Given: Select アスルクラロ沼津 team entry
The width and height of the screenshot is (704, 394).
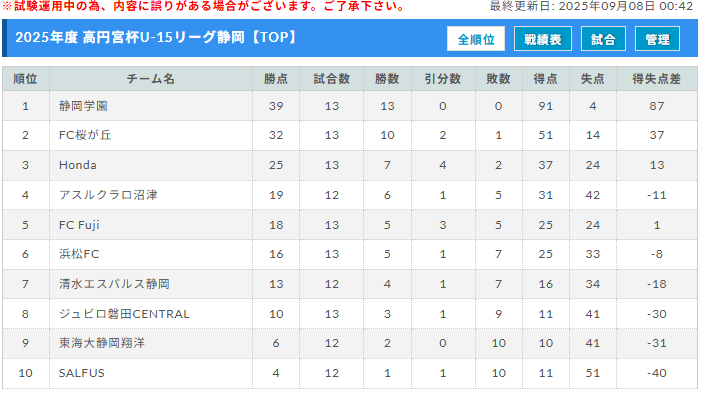Looking at the screenshot, I should 108,195.
